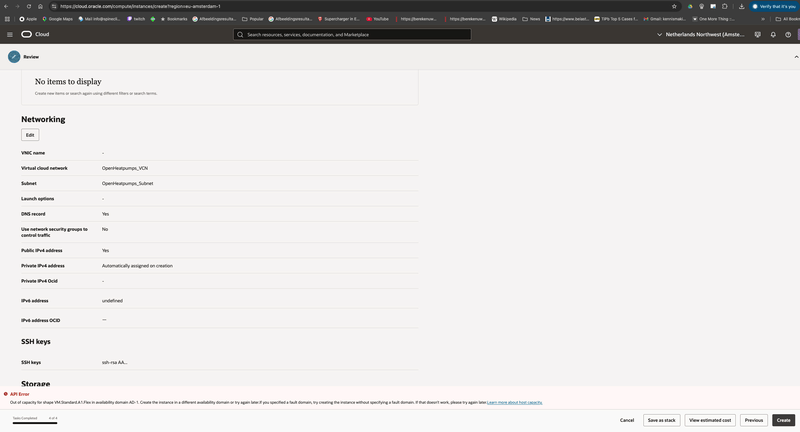Click the Verify that it's you button

773,6
